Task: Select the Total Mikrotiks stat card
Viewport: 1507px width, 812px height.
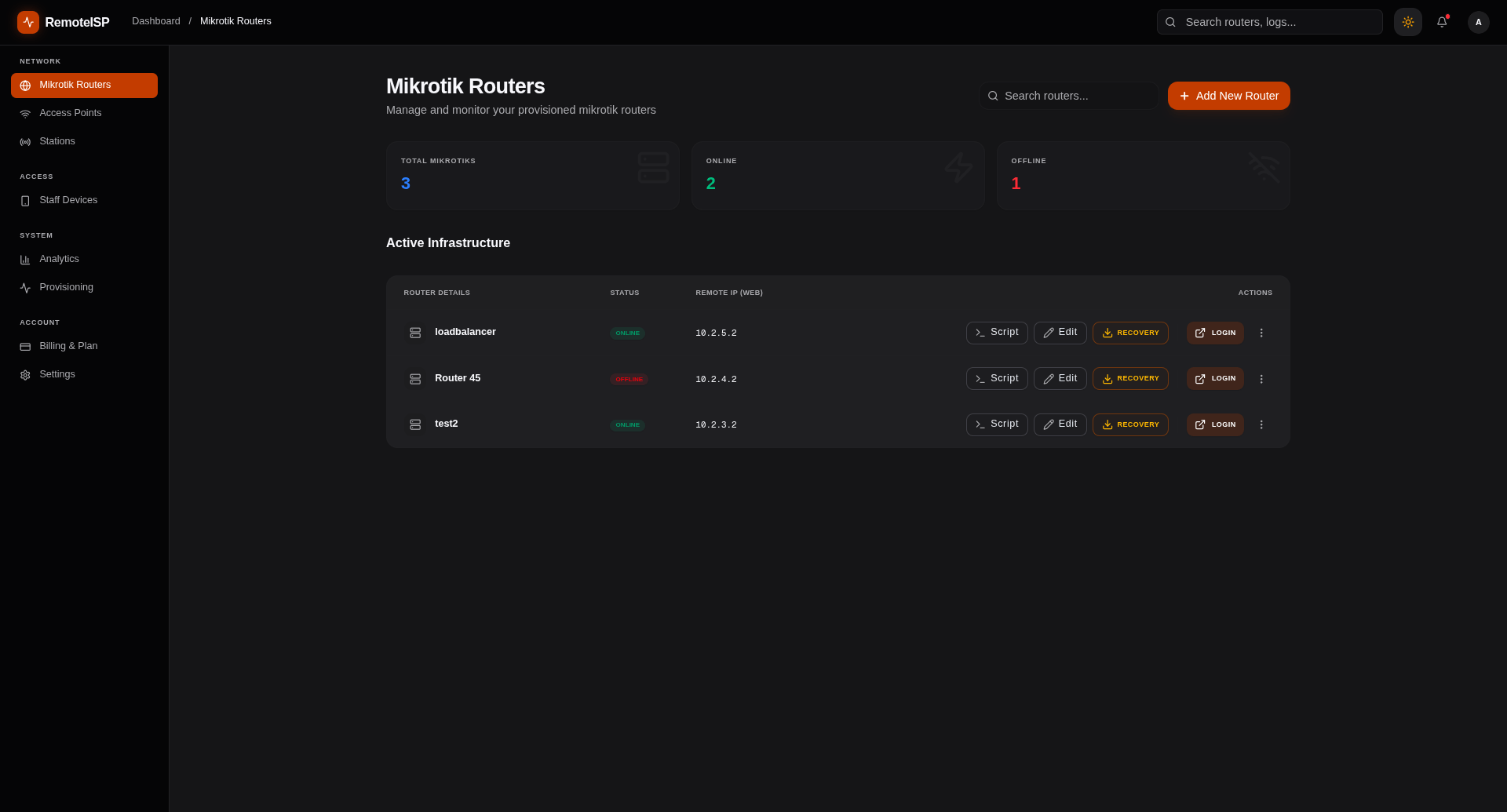Action: pos(533,176)
